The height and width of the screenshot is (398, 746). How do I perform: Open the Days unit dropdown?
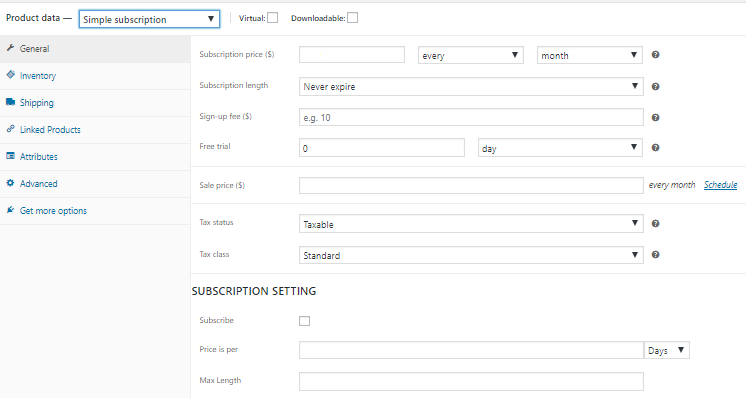pyautogui.click(x=667, y=350)
